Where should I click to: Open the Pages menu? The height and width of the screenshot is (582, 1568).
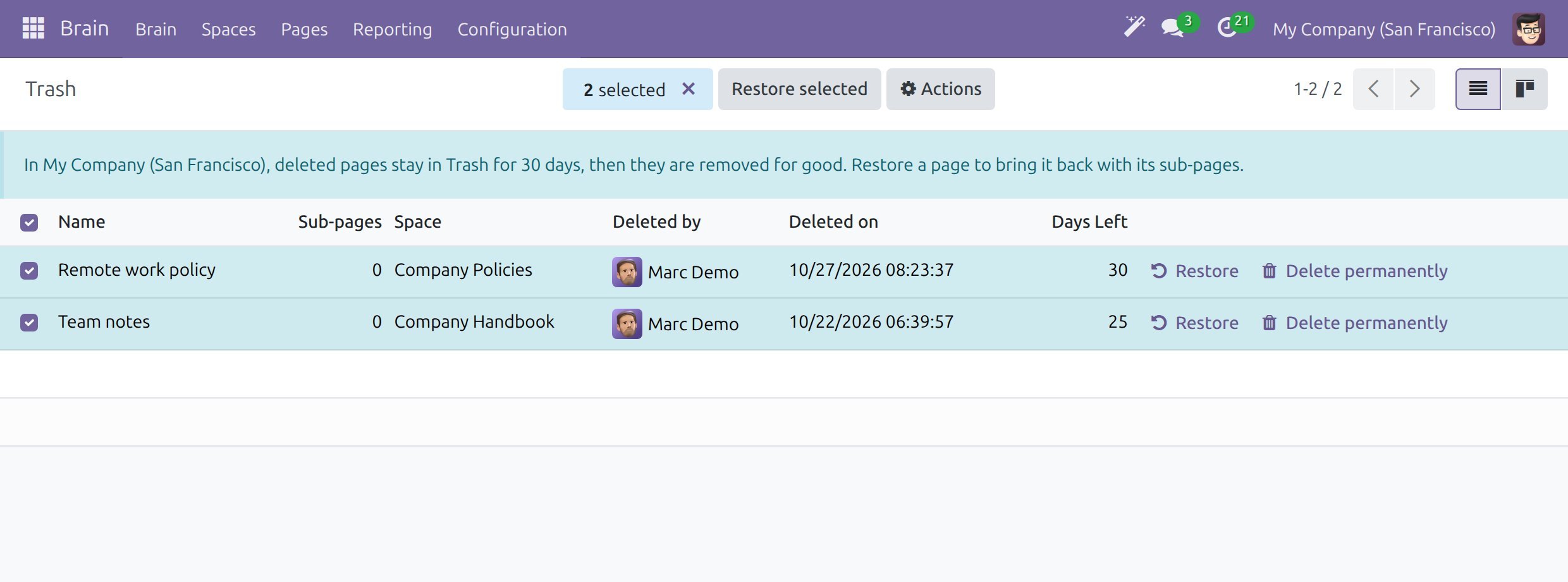304,29
